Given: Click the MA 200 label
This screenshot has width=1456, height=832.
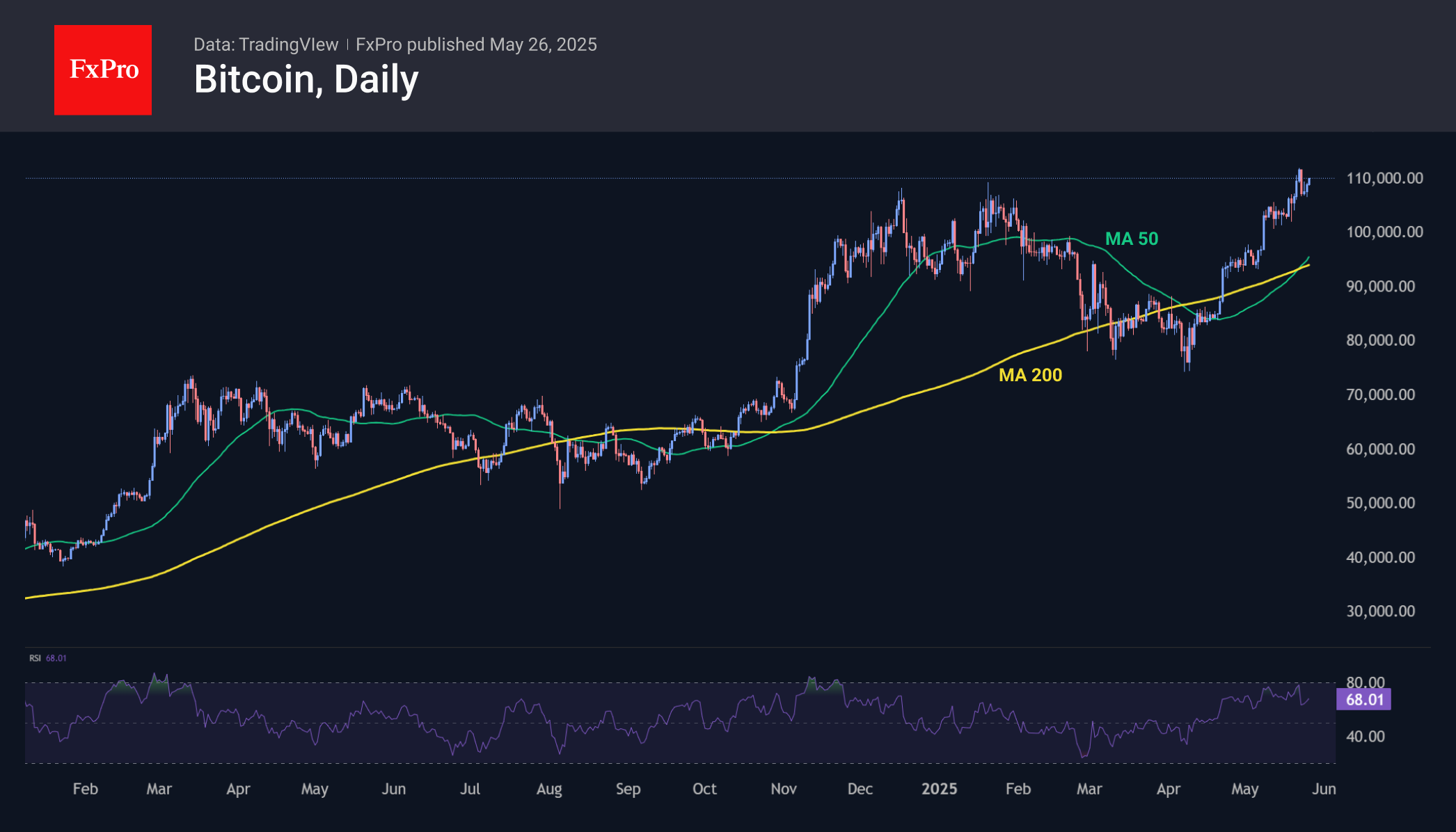Looking at the screenshot, I should [x=1030, y=375].
